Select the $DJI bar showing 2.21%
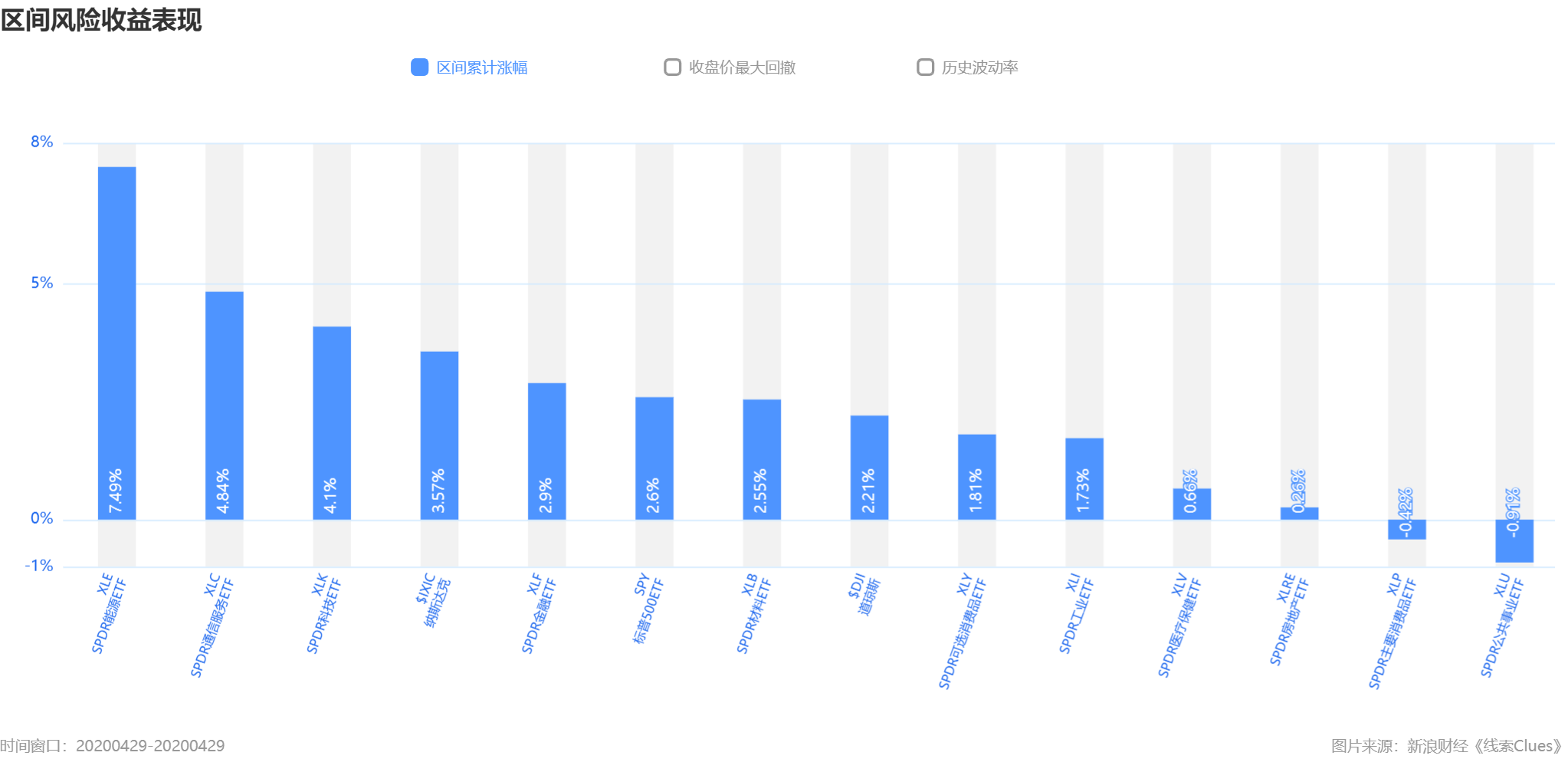 (x=869, y=467)
